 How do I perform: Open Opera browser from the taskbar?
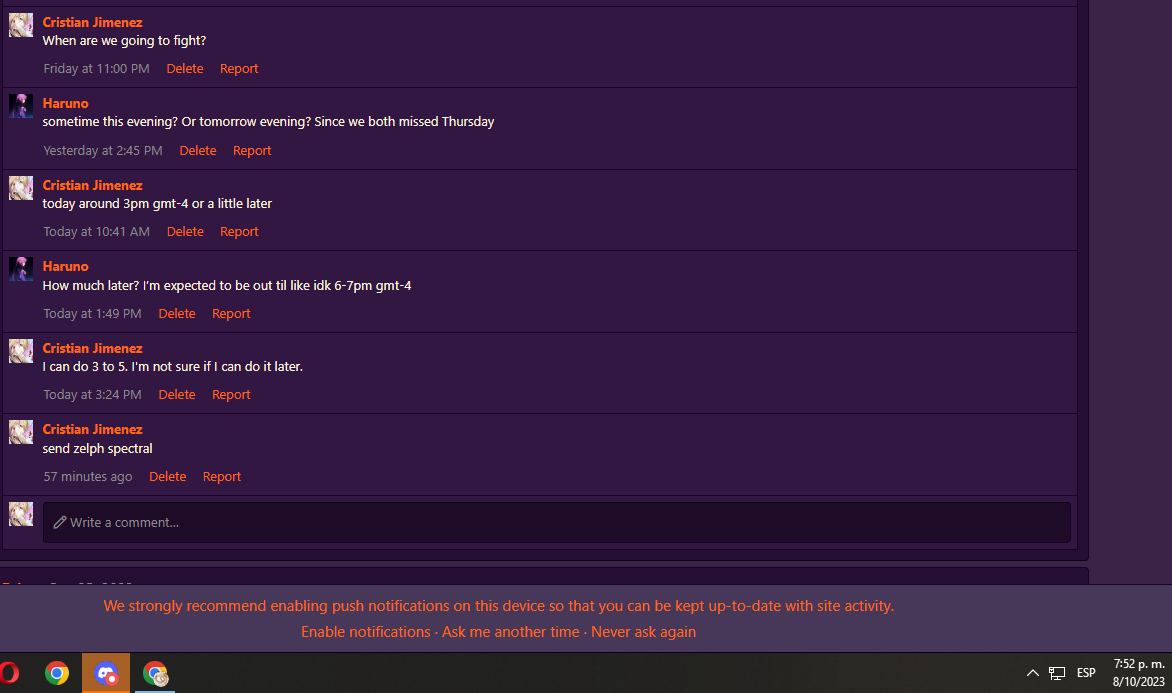coord(9,673)
